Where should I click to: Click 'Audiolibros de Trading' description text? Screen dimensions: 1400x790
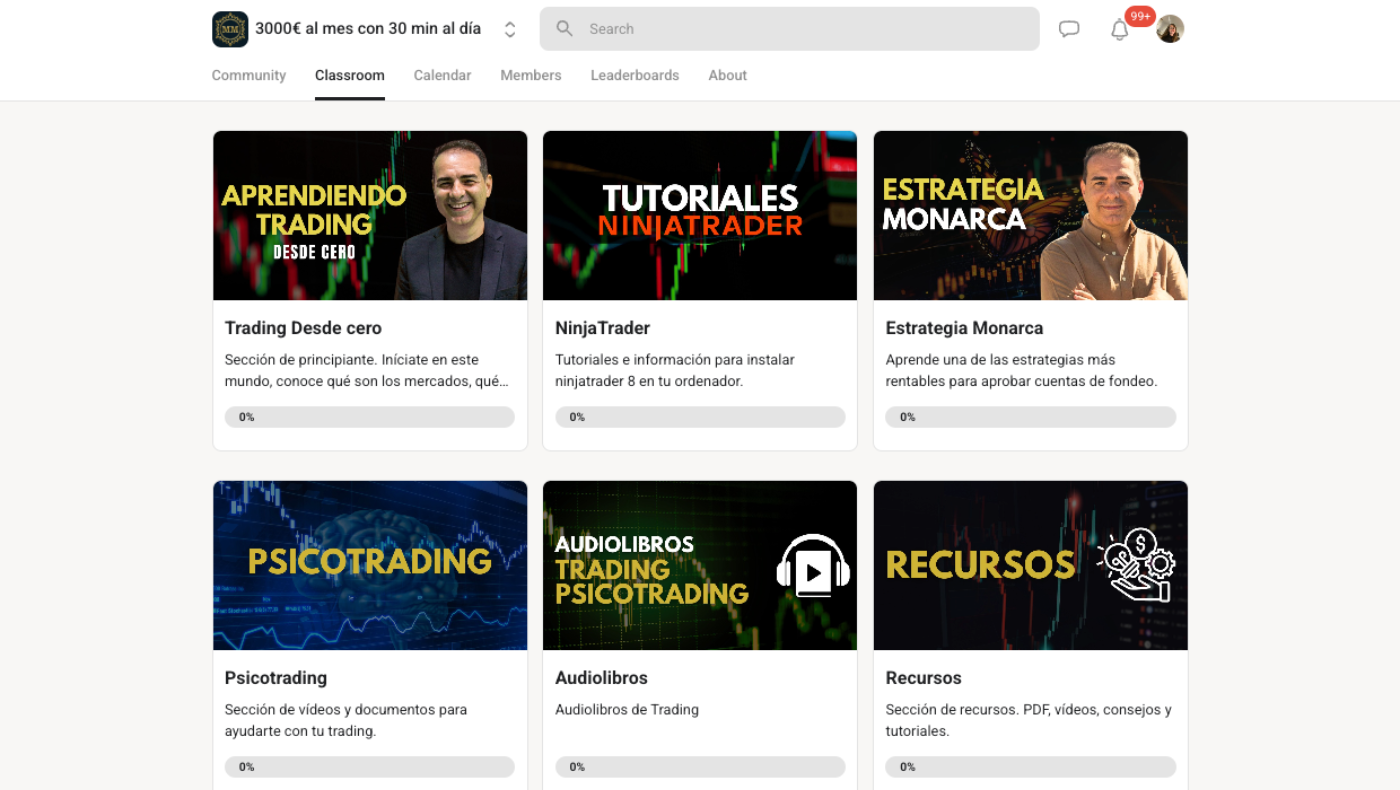[627, 709]
